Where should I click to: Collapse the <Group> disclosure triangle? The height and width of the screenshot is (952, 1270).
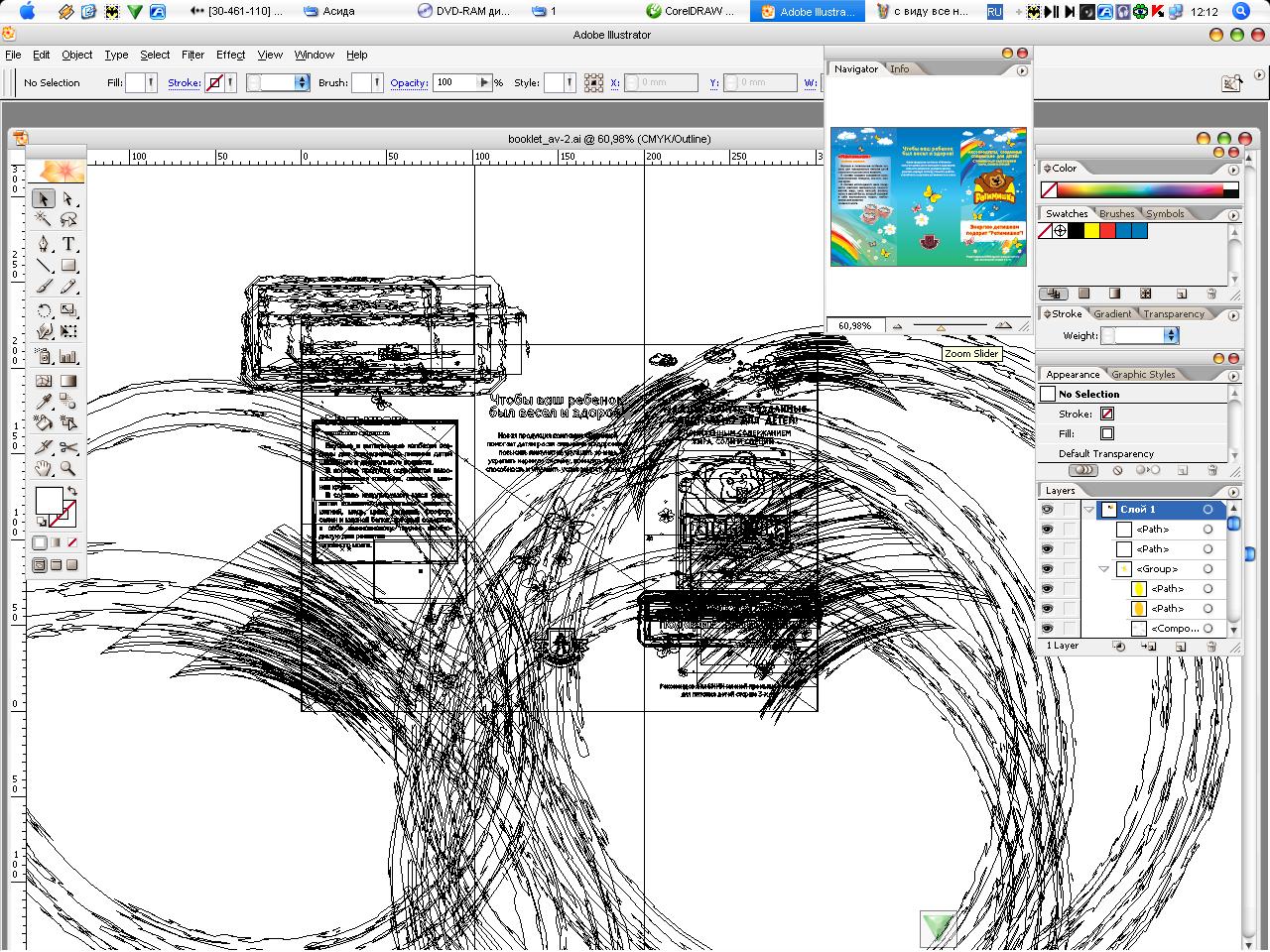(1104, 569)
